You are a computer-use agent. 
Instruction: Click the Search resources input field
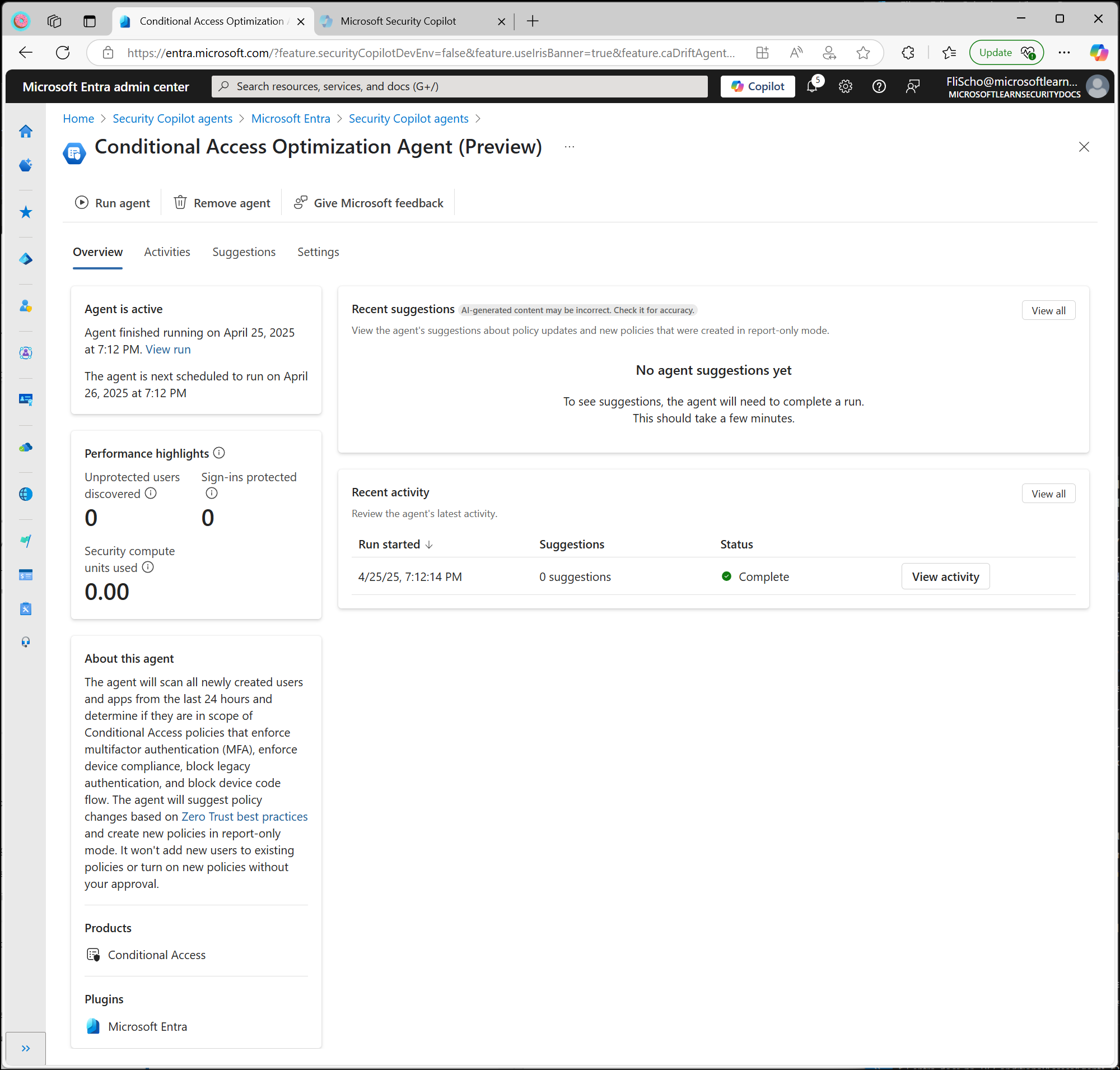click(x=459, y=87)
